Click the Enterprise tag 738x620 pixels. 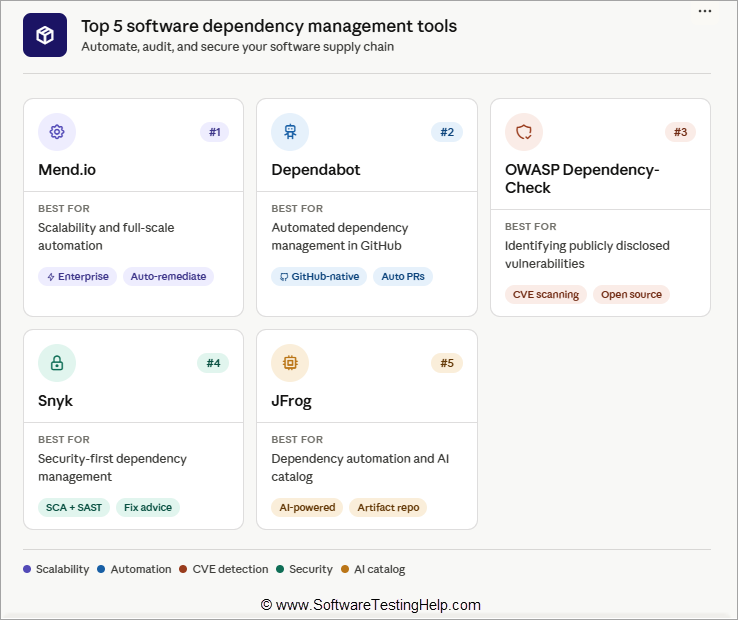pyautogui.click(x=78, y=276)
